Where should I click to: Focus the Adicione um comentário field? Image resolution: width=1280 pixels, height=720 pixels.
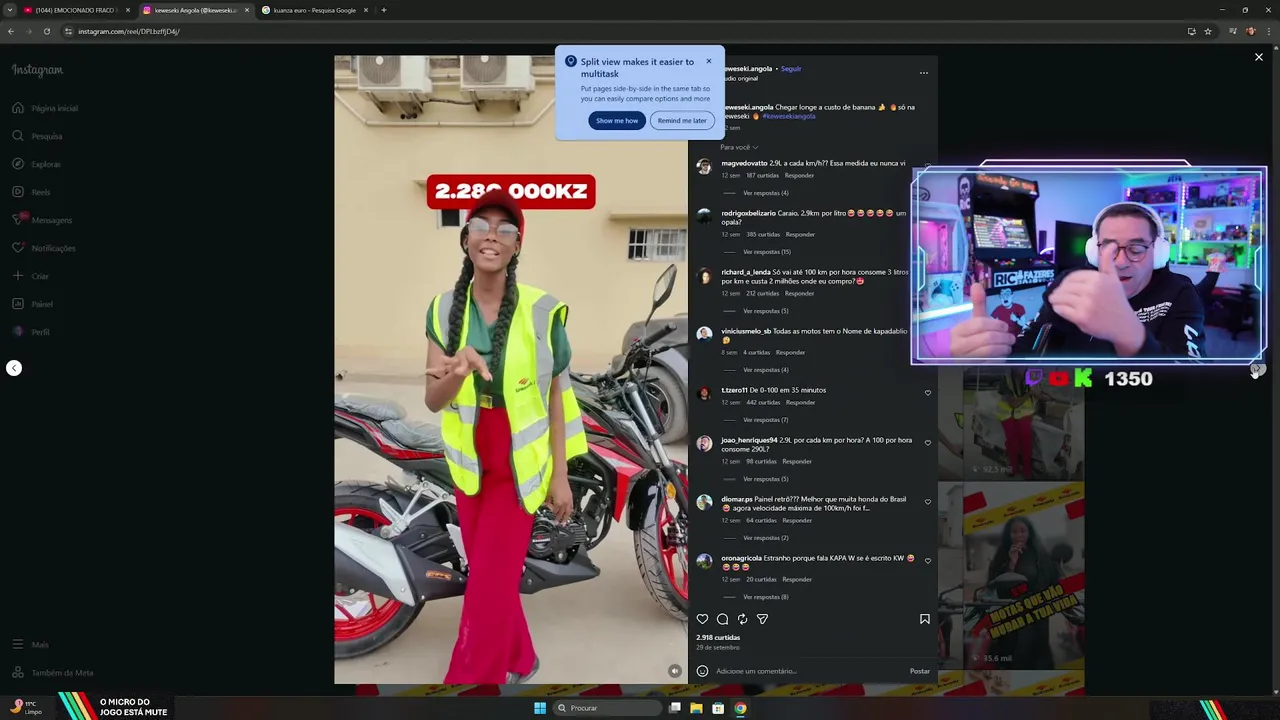(x=810, y=671)
